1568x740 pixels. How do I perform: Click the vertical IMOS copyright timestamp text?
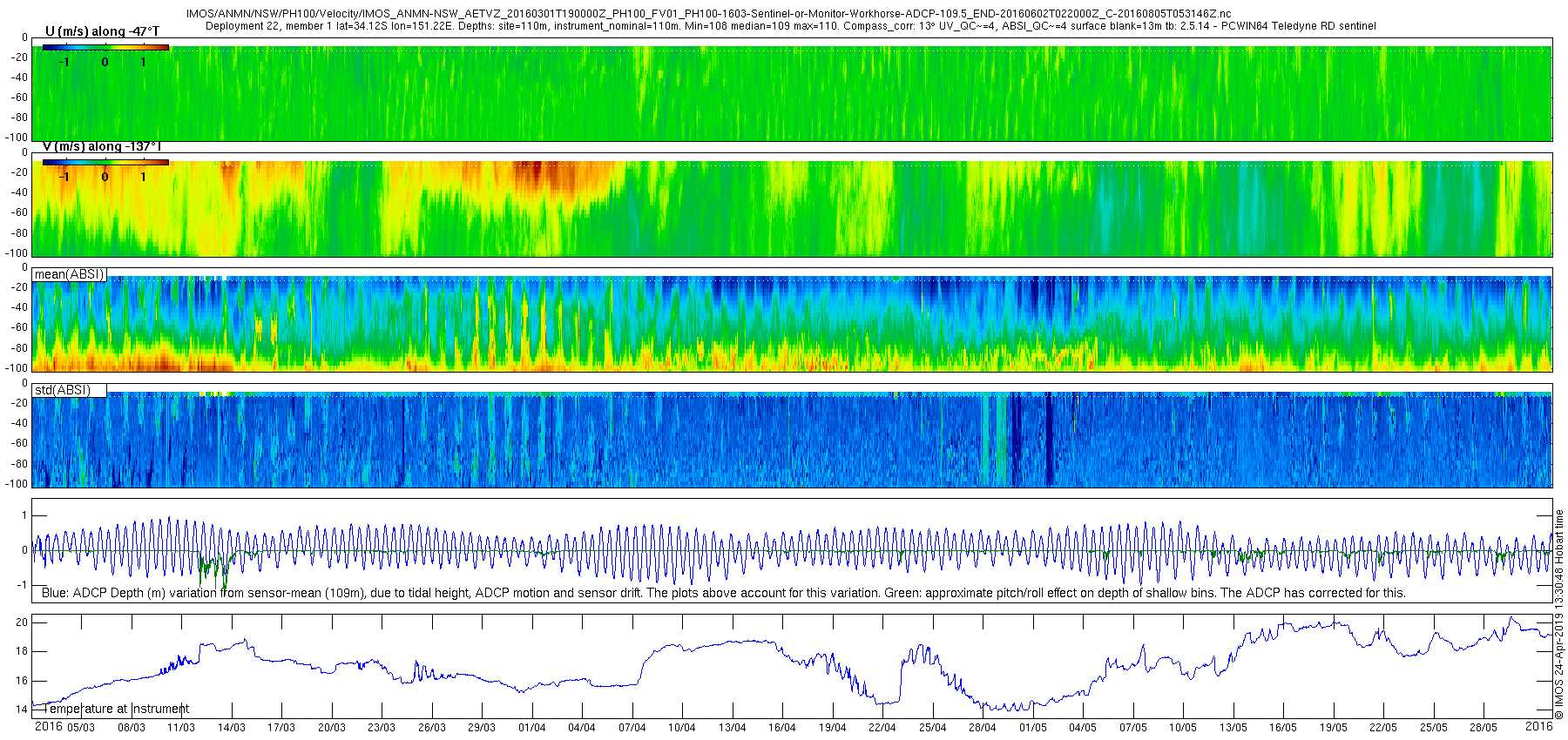1559,615
